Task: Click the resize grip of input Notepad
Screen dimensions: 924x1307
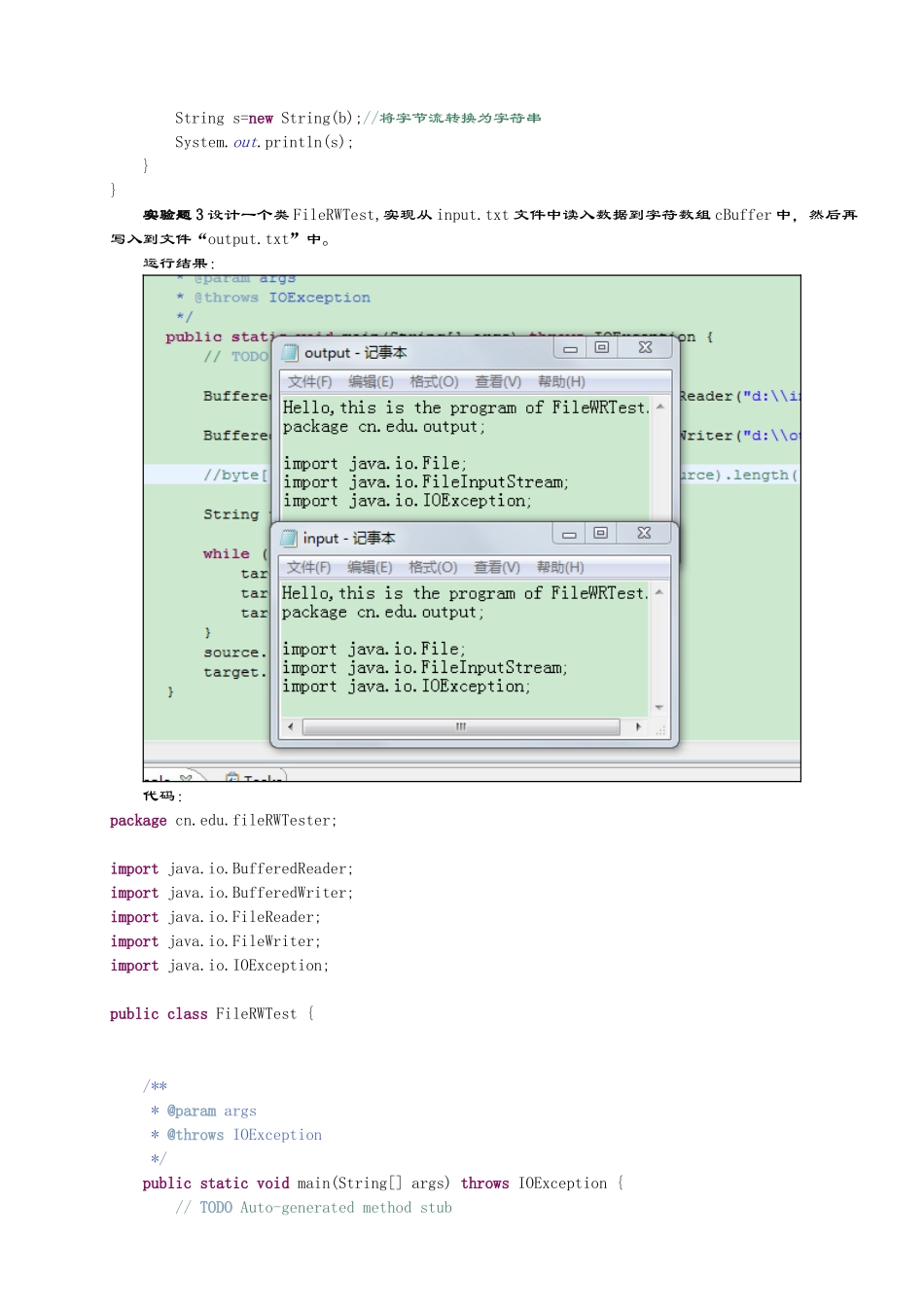Action: pos(660,729)
